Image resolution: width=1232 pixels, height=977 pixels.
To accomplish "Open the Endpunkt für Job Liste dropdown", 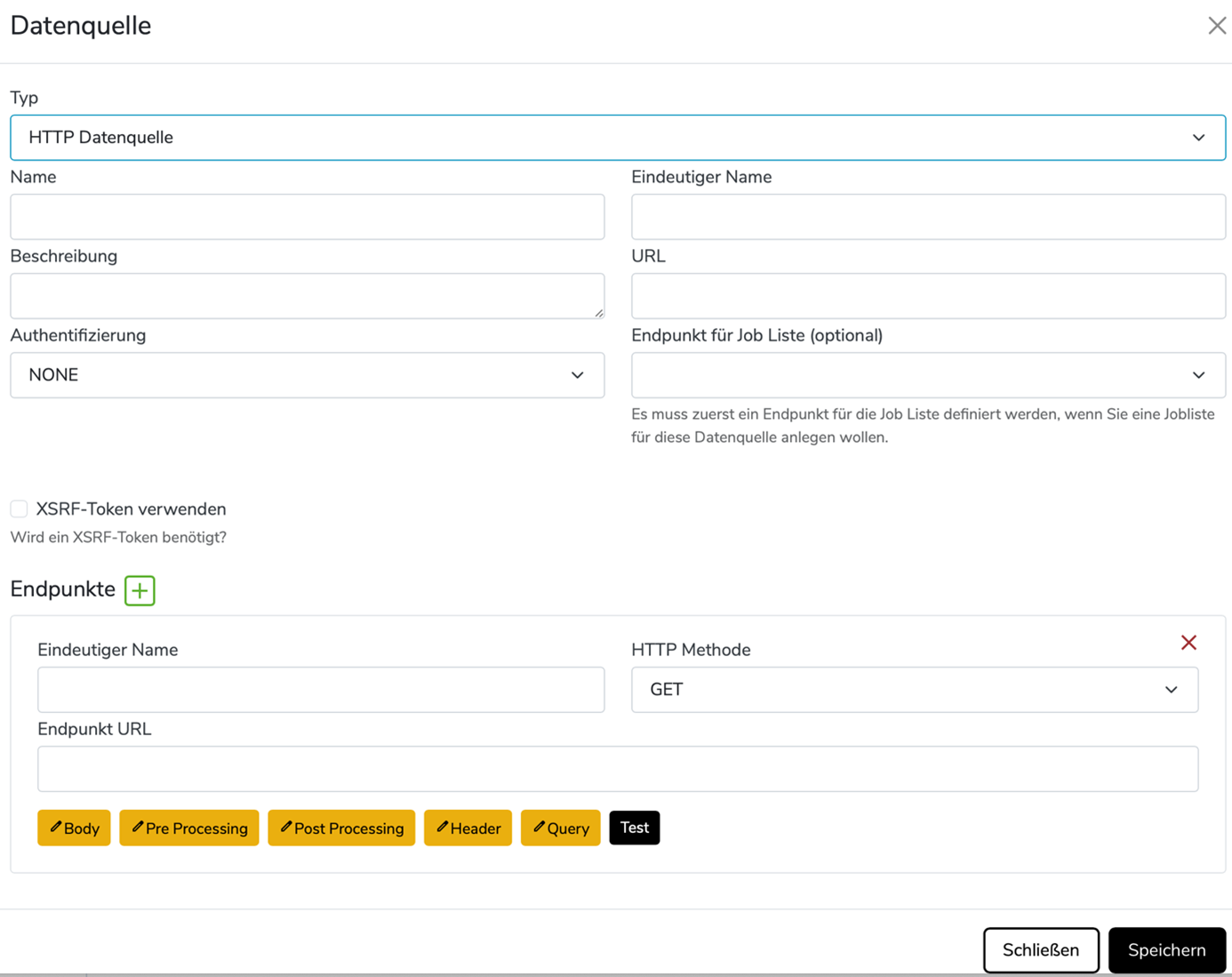I will click(928, 375).
